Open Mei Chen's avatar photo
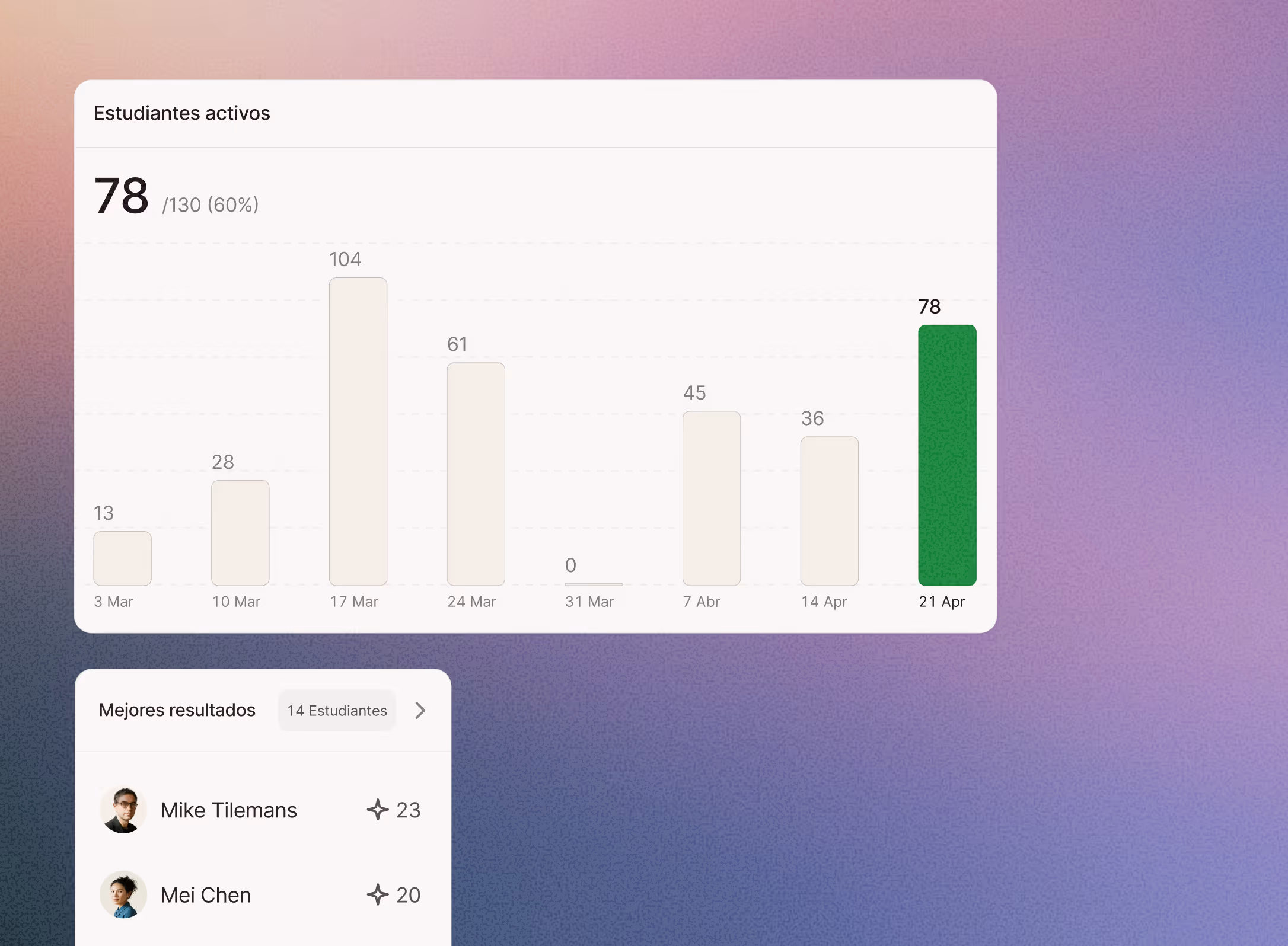The width and height of the screenshot is (1288, 946). (x=123, y=894)
